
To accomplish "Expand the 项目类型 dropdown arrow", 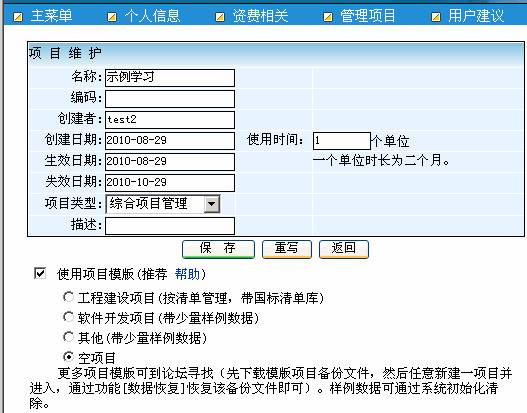I will point(212,204).
